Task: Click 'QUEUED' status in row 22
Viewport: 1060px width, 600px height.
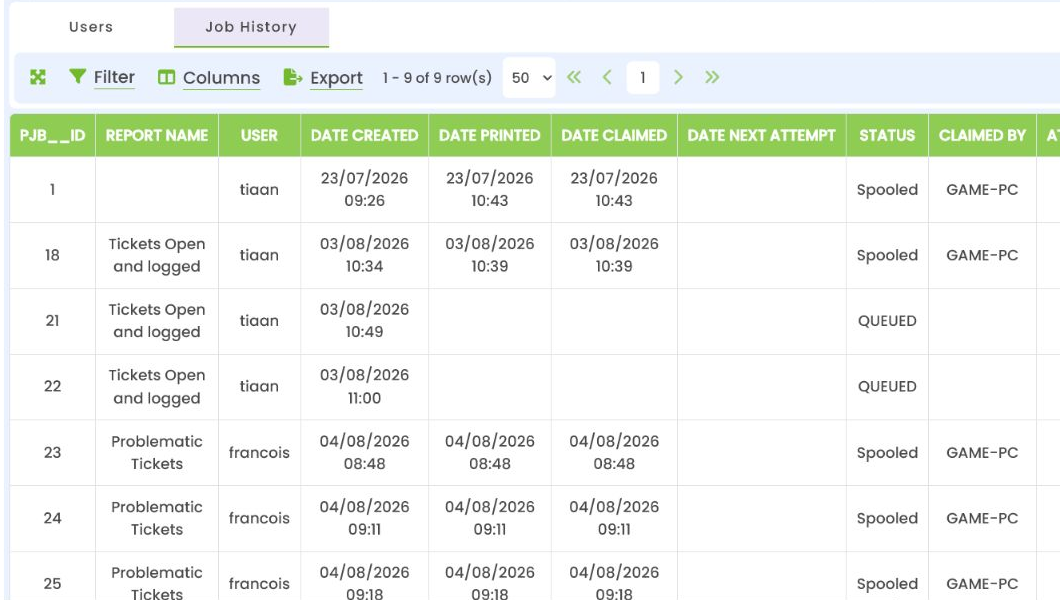Action: [x=887, y=386]
